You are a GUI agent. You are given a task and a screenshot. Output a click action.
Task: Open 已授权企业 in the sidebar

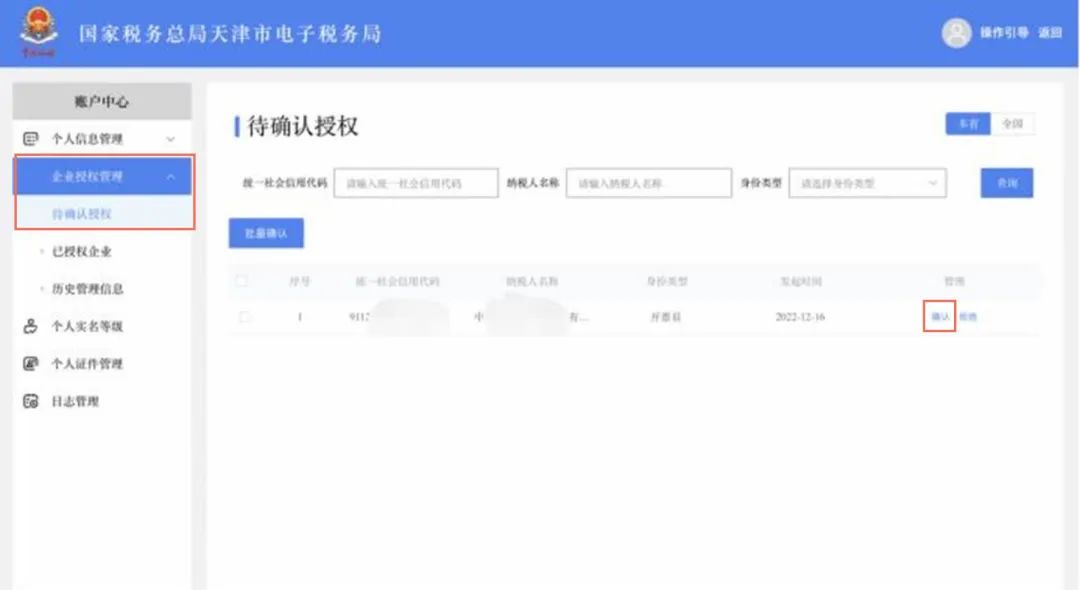(x=81, y=251)
